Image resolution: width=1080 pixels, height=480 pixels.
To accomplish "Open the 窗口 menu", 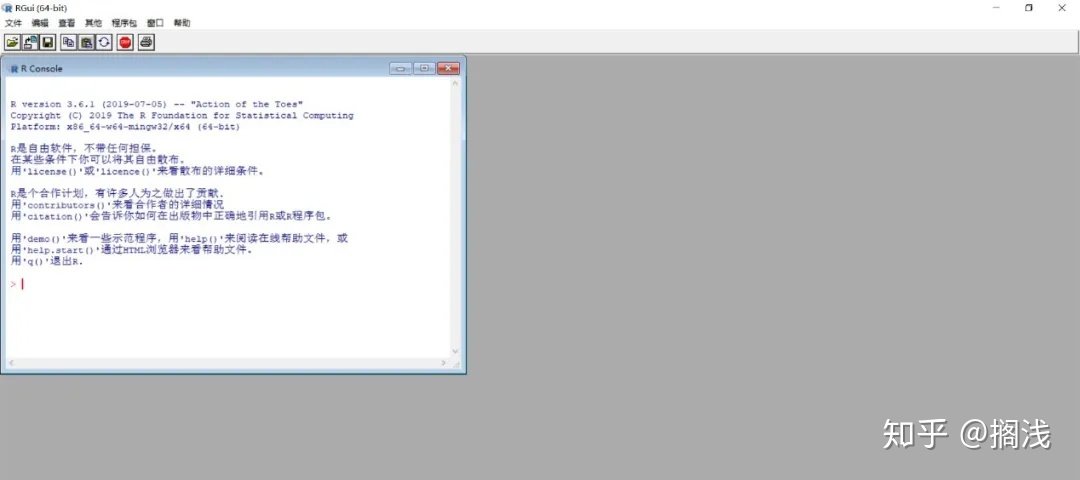I will click(x=155, y=23).
